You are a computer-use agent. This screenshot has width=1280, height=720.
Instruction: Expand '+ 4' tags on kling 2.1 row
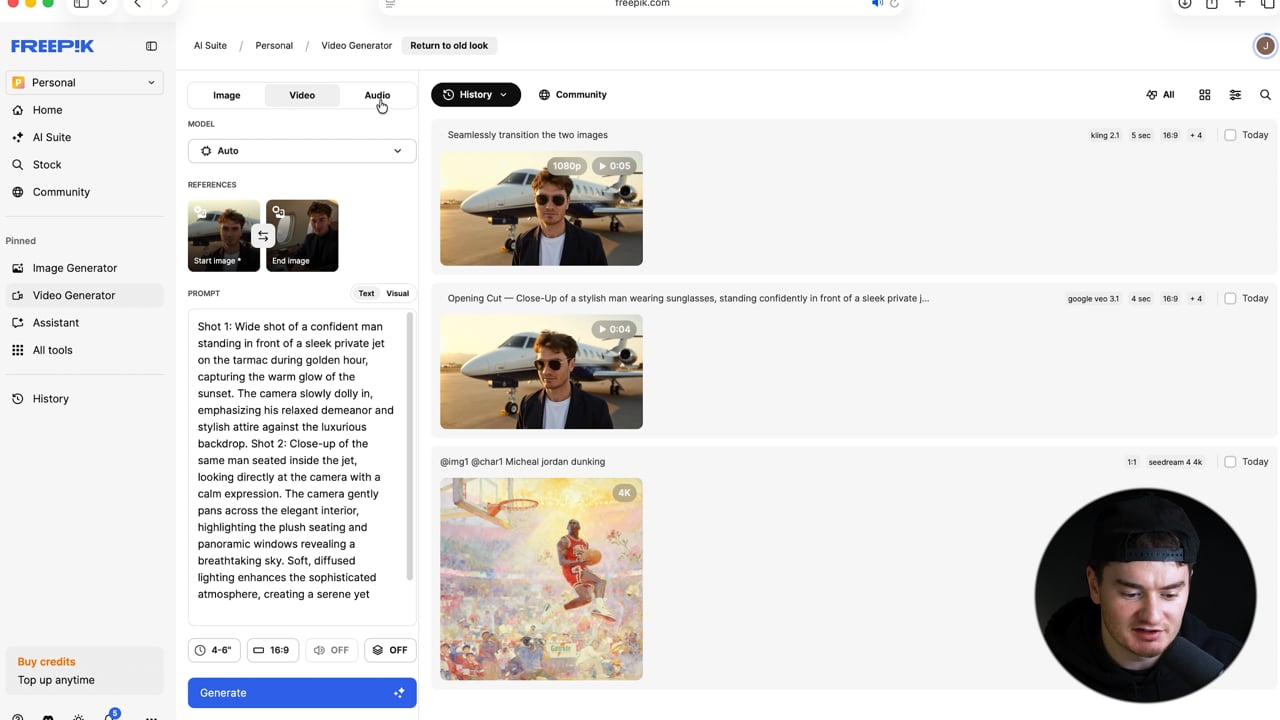1196,135
